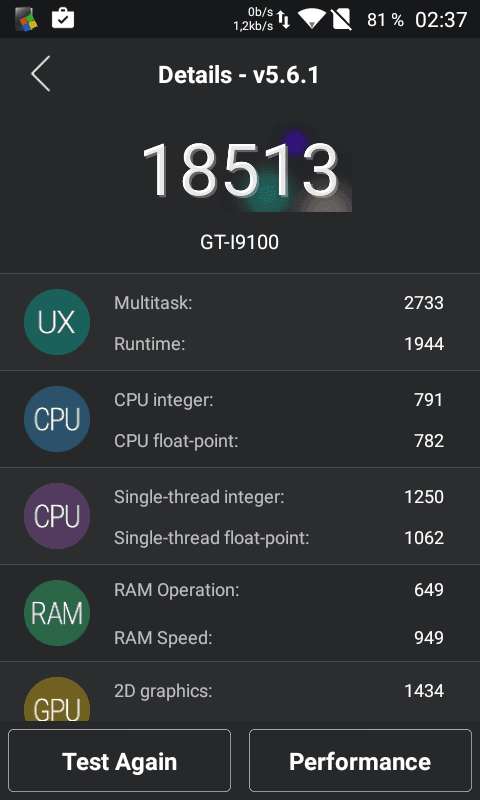Select the Multitask score row
The image size is (480, 800).
click(279, 303)
